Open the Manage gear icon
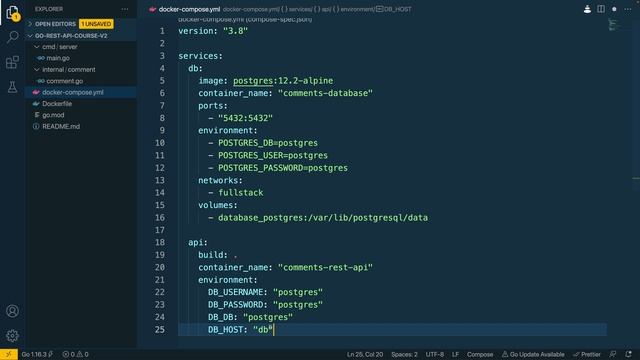Screen dimensions: 640x360 (x=12, y=336)
